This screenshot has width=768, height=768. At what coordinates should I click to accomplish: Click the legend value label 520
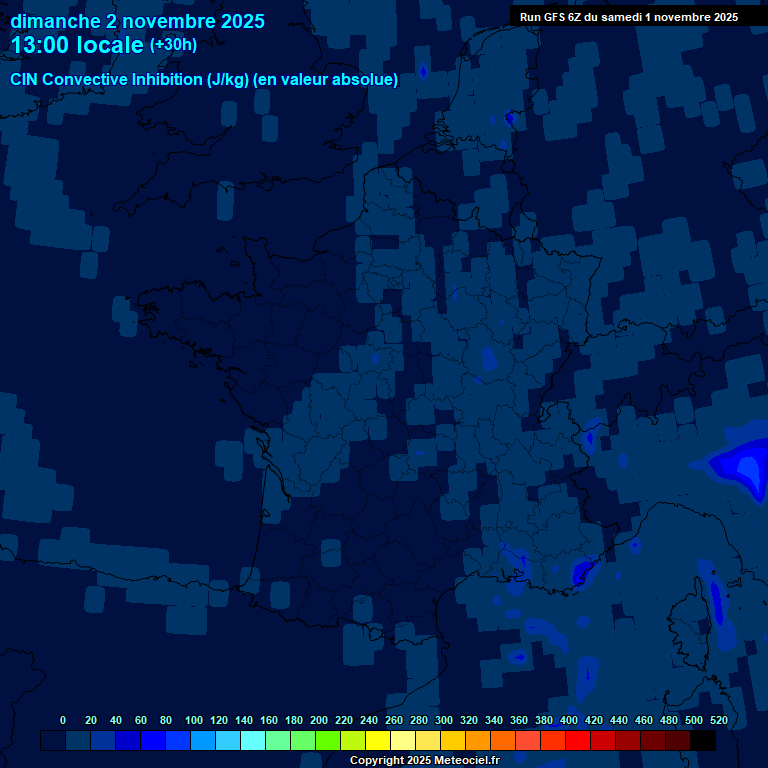coord(718,720)
